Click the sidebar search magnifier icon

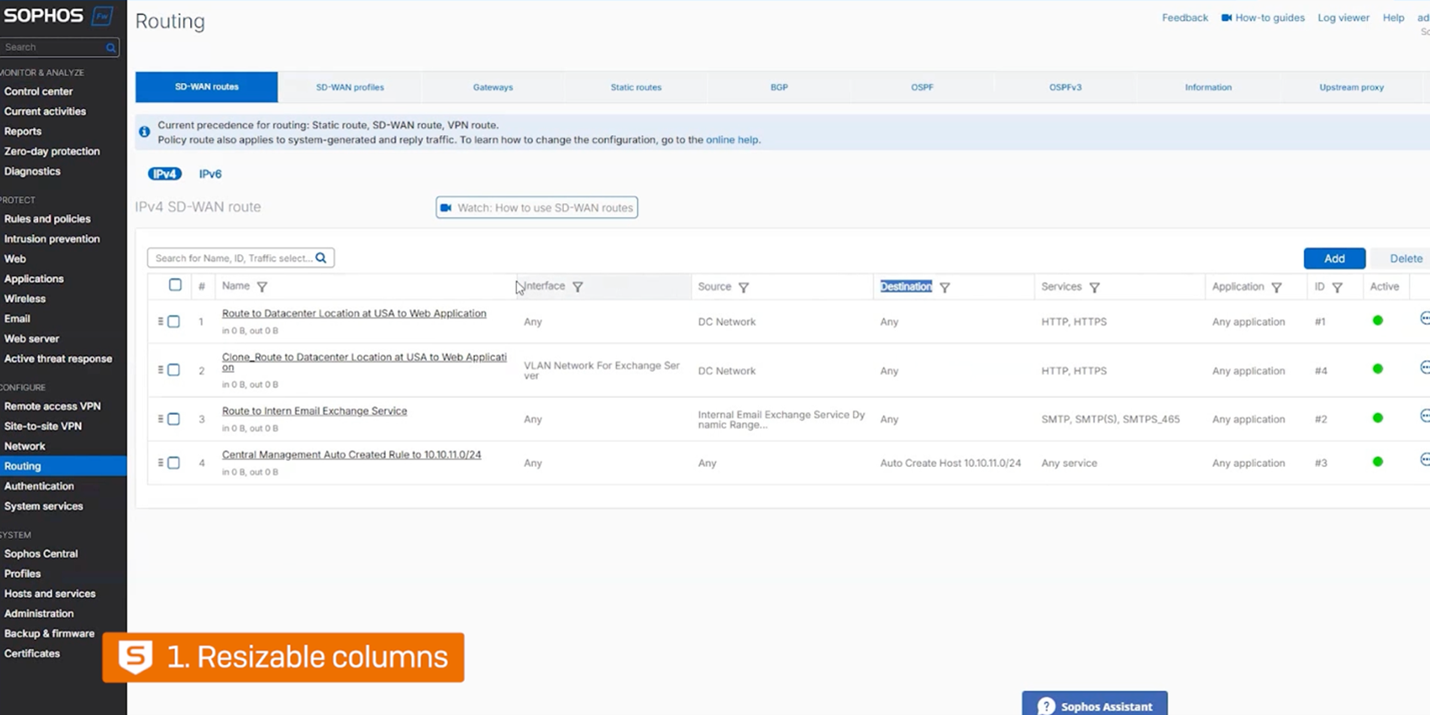click(111, 47)
